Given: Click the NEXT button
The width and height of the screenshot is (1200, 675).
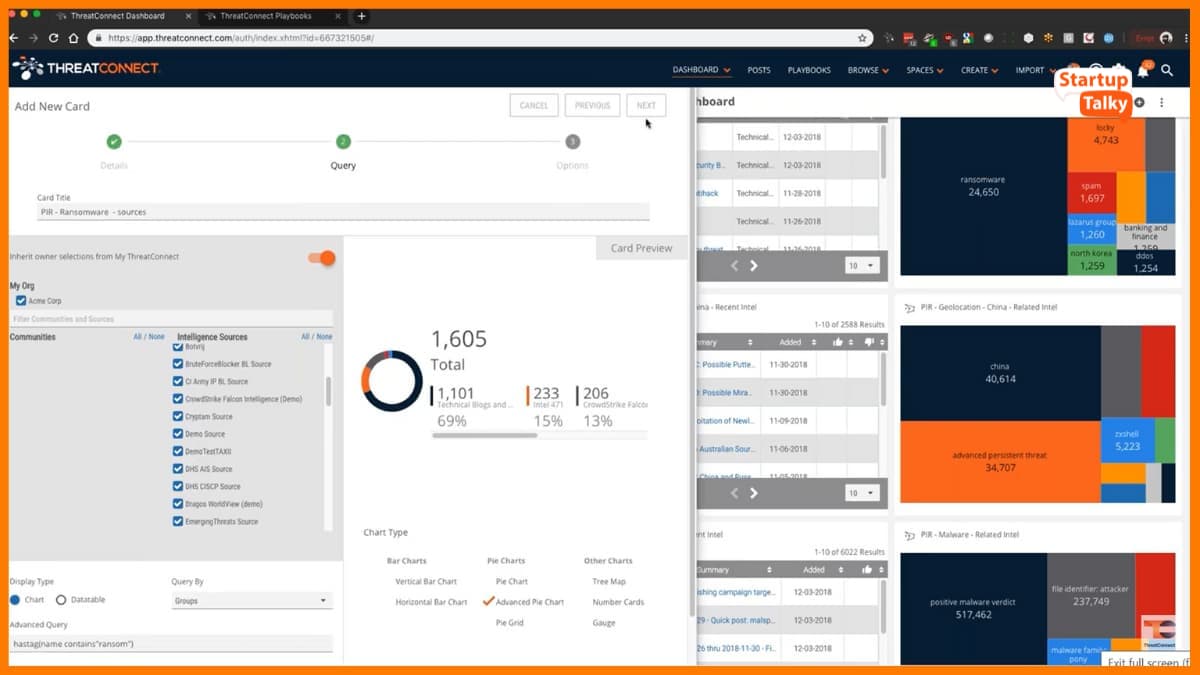Looking at the screenshot, I should pyautogui.click(x=645, y=104).
